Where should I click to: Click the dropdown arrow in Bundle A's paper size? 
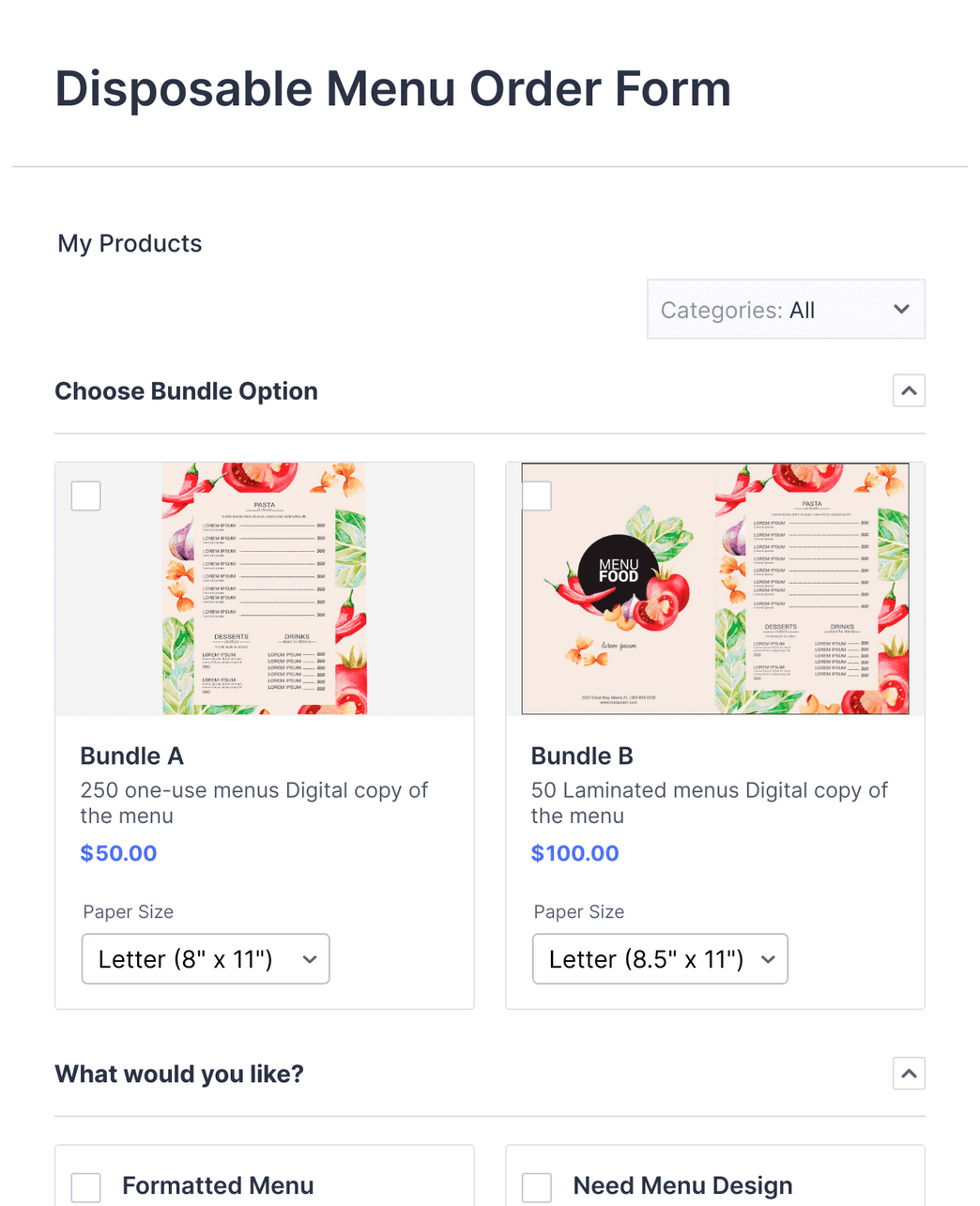(309, 959)
